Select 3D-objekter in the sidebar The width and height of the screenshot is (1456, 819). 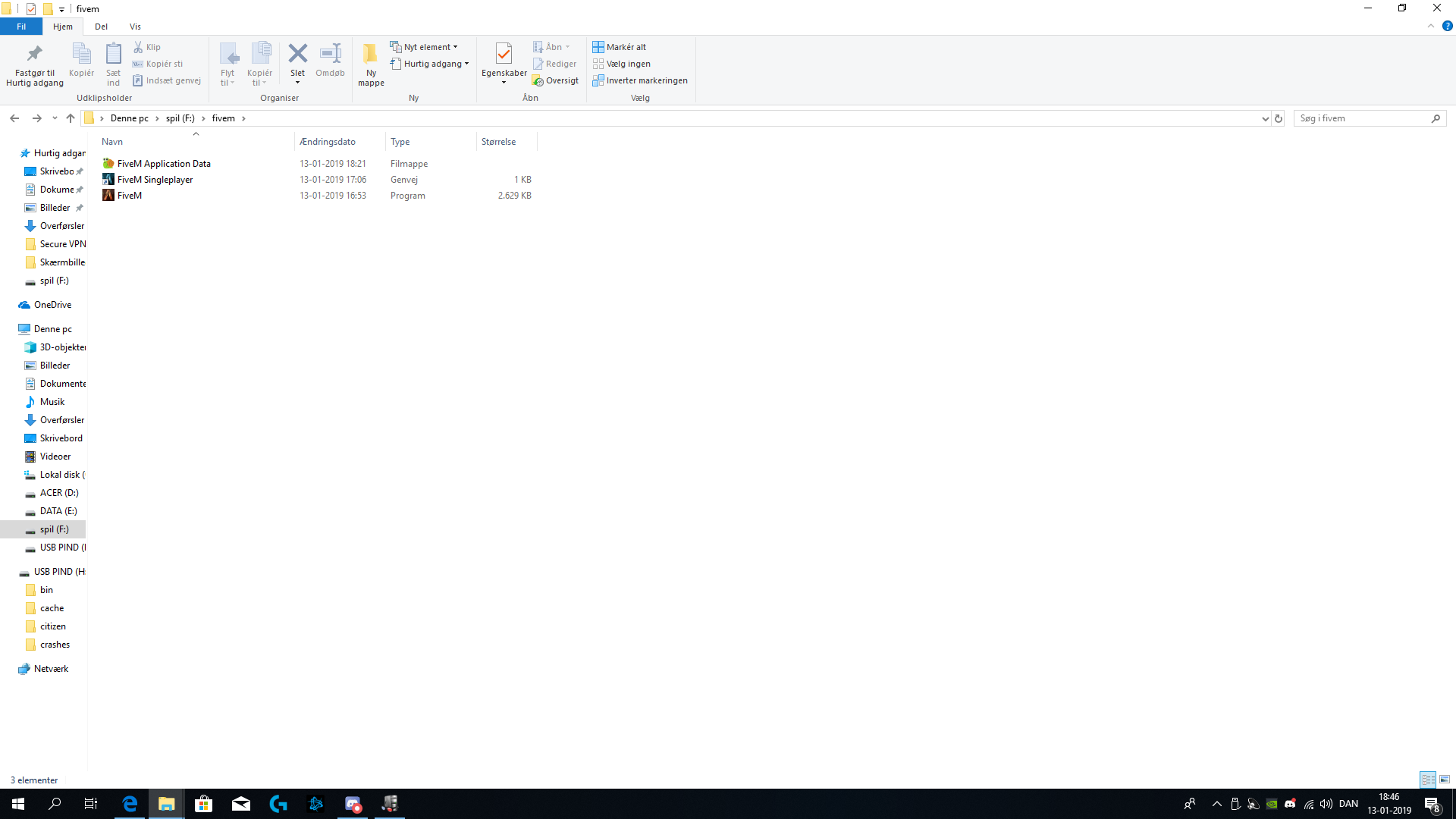[55, 347]
